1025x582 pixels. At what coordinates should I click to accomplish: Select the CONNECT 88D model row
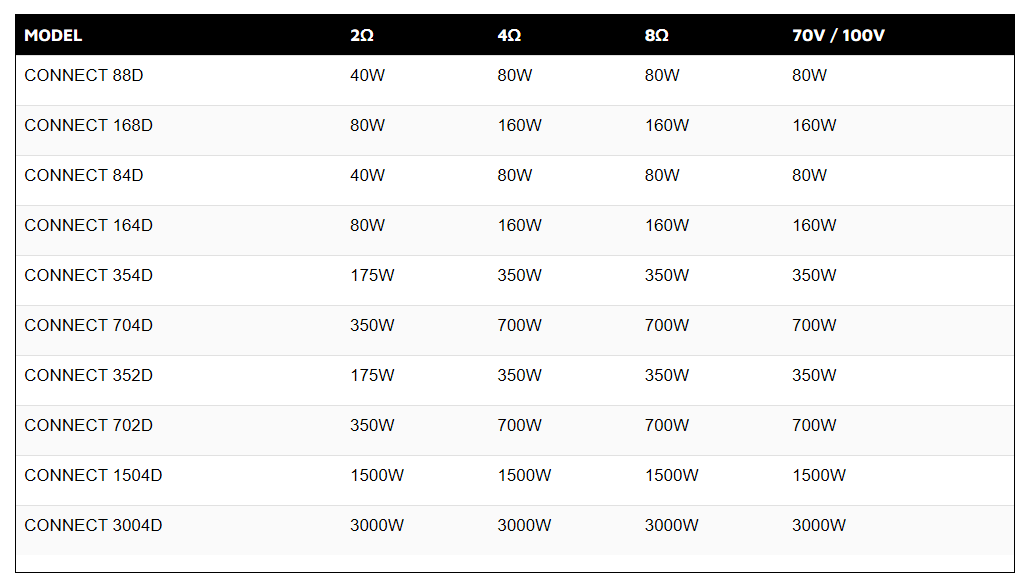(515, 80)
